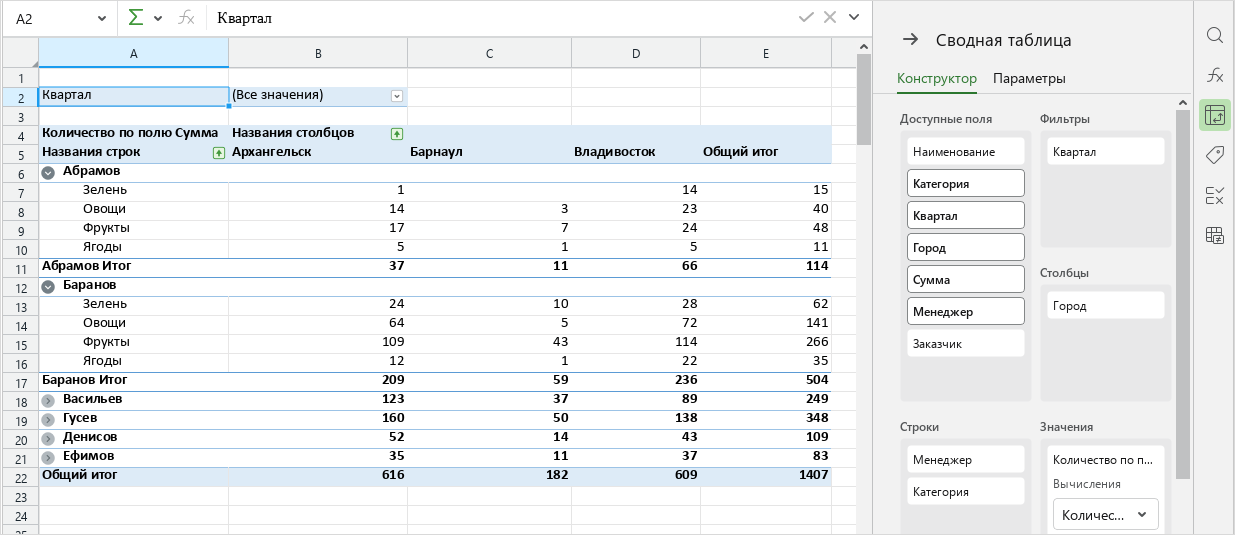
Task: Select column D header
Action: pos(636,53)
